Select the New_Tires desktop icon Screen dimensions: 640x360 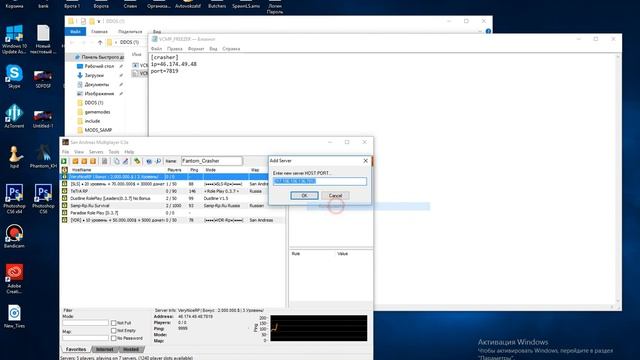click(14, 316)
